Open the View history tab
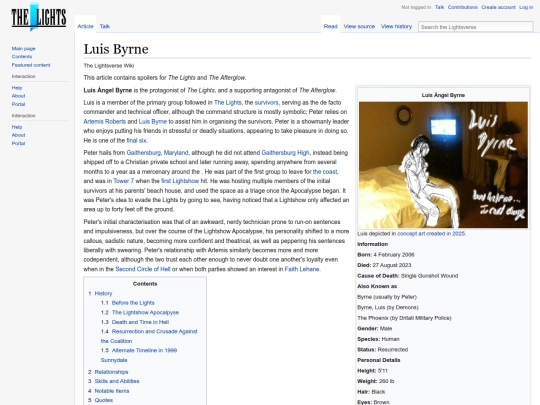 click(x=396, y=26)
